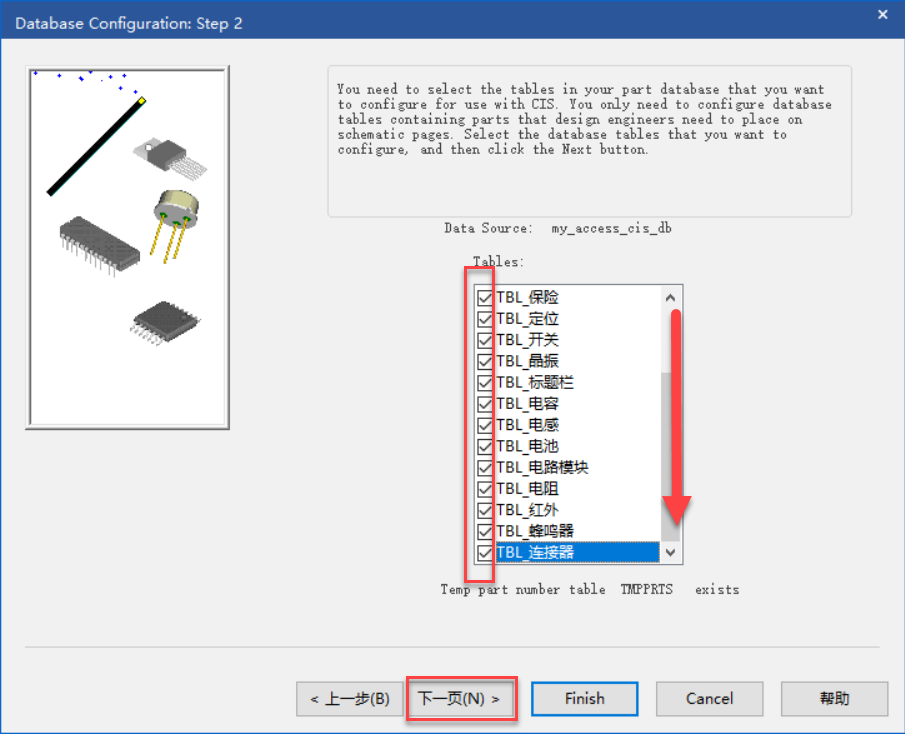
Task: Select the TBL_标题栏 list item label
Action: tap(535, 383)
